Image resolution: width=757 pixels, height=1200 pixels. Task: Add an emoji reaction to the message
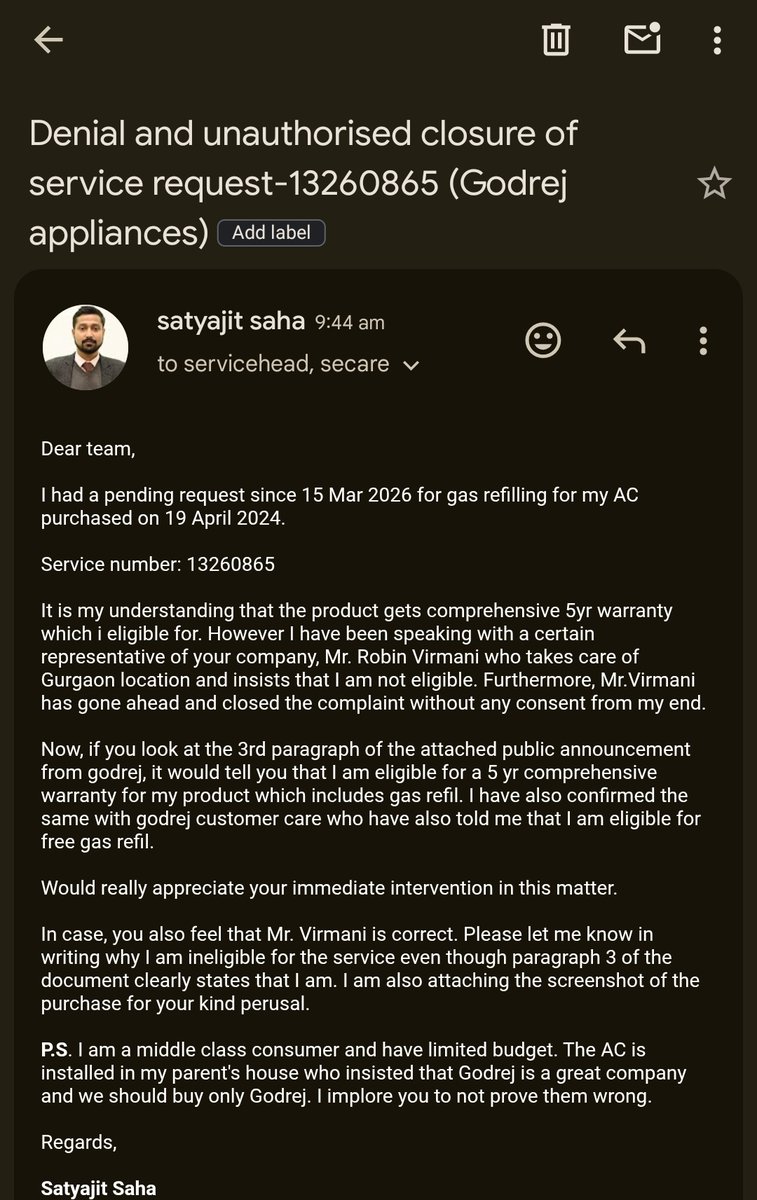coord(543,341)
